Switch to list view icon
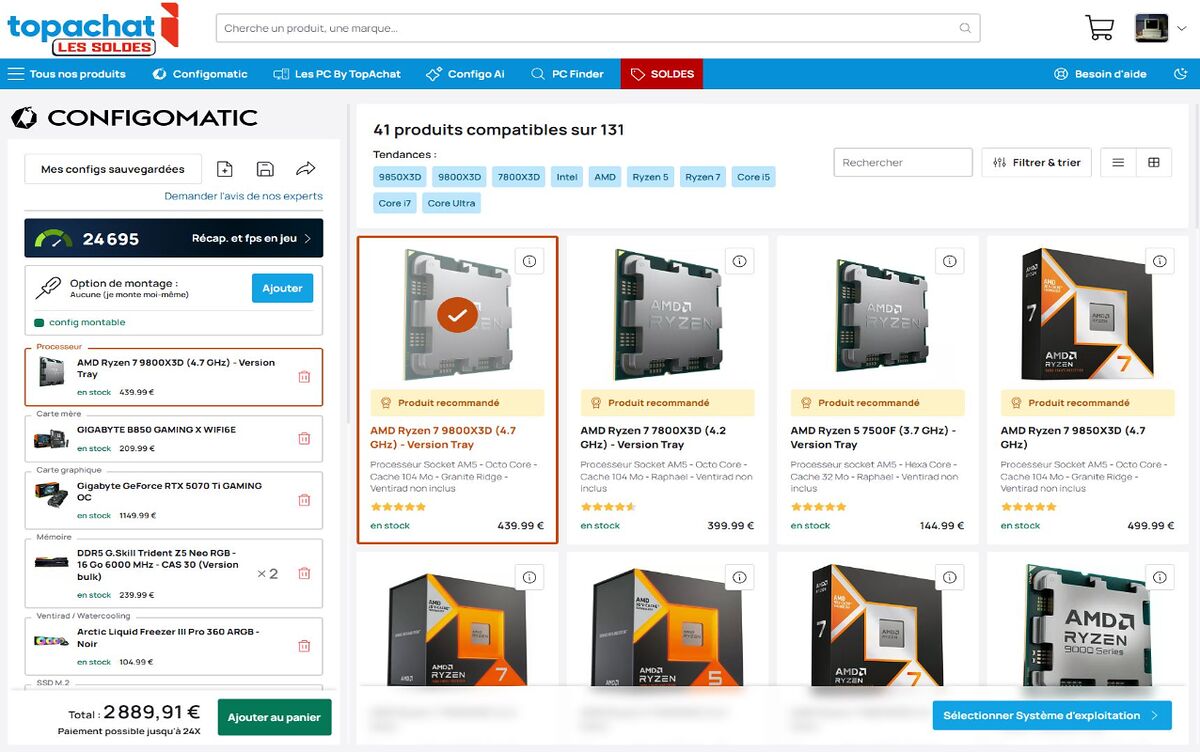 click(1118, 162)
